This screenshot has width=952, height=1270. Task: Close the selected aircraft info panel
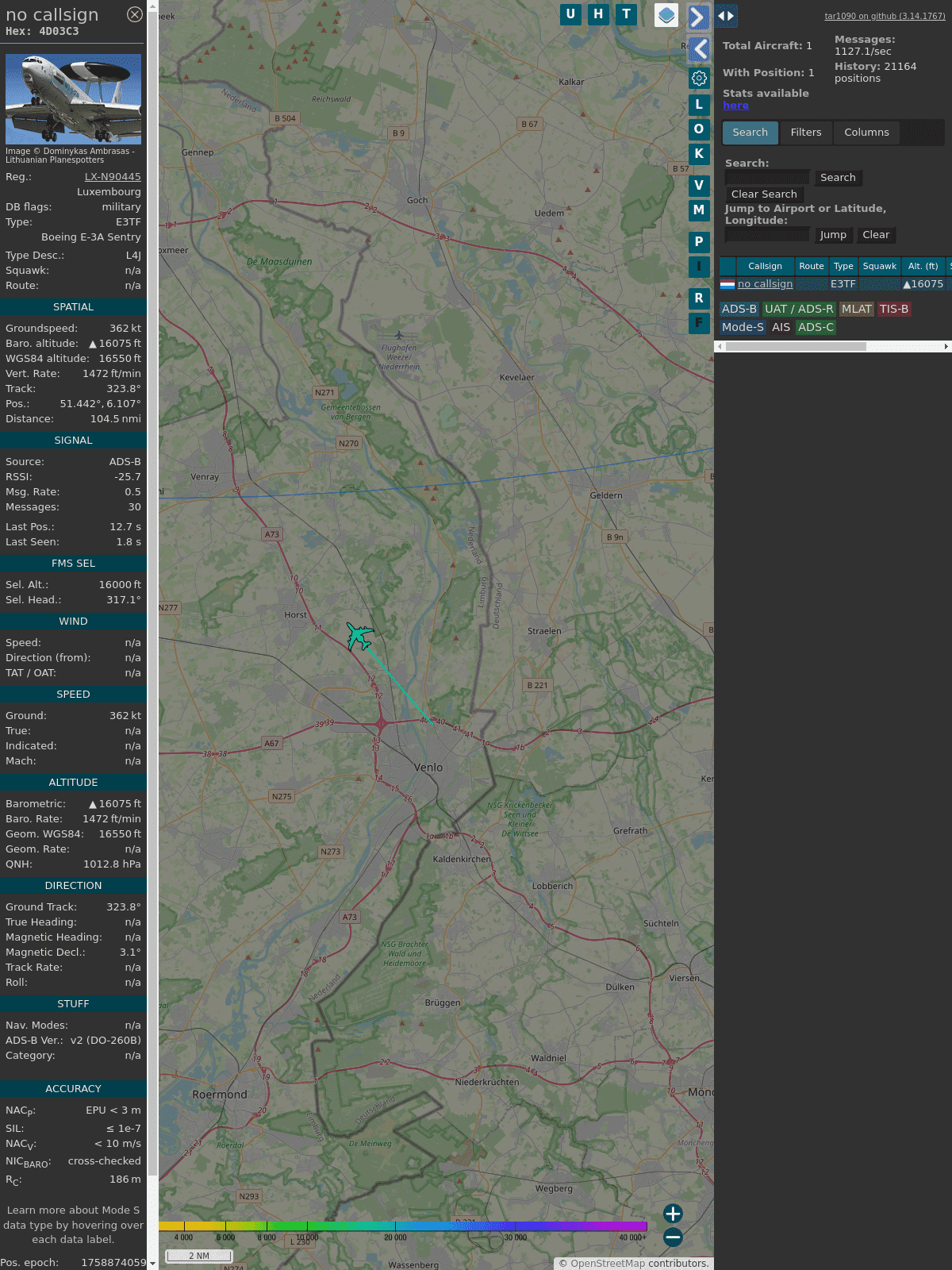coord(135,14)
